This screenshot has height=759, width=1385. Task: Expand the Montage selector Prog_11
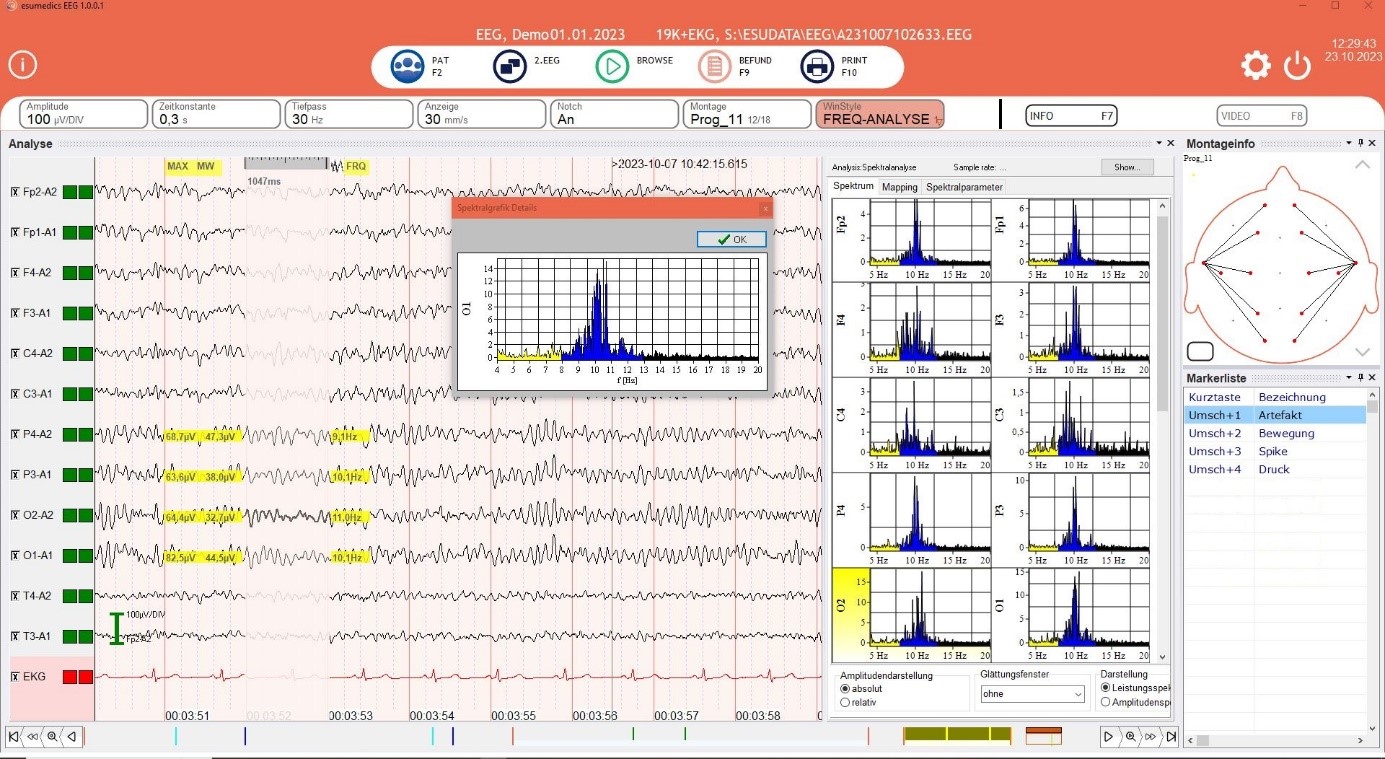(746, 114)
